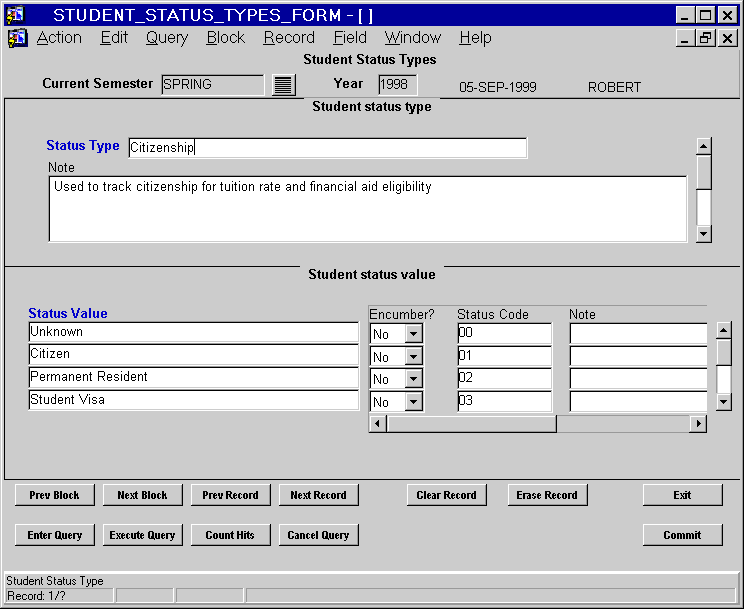Click the status value vertical scrollbar thumb
This screenshot has width=744, height=609.
723,352
